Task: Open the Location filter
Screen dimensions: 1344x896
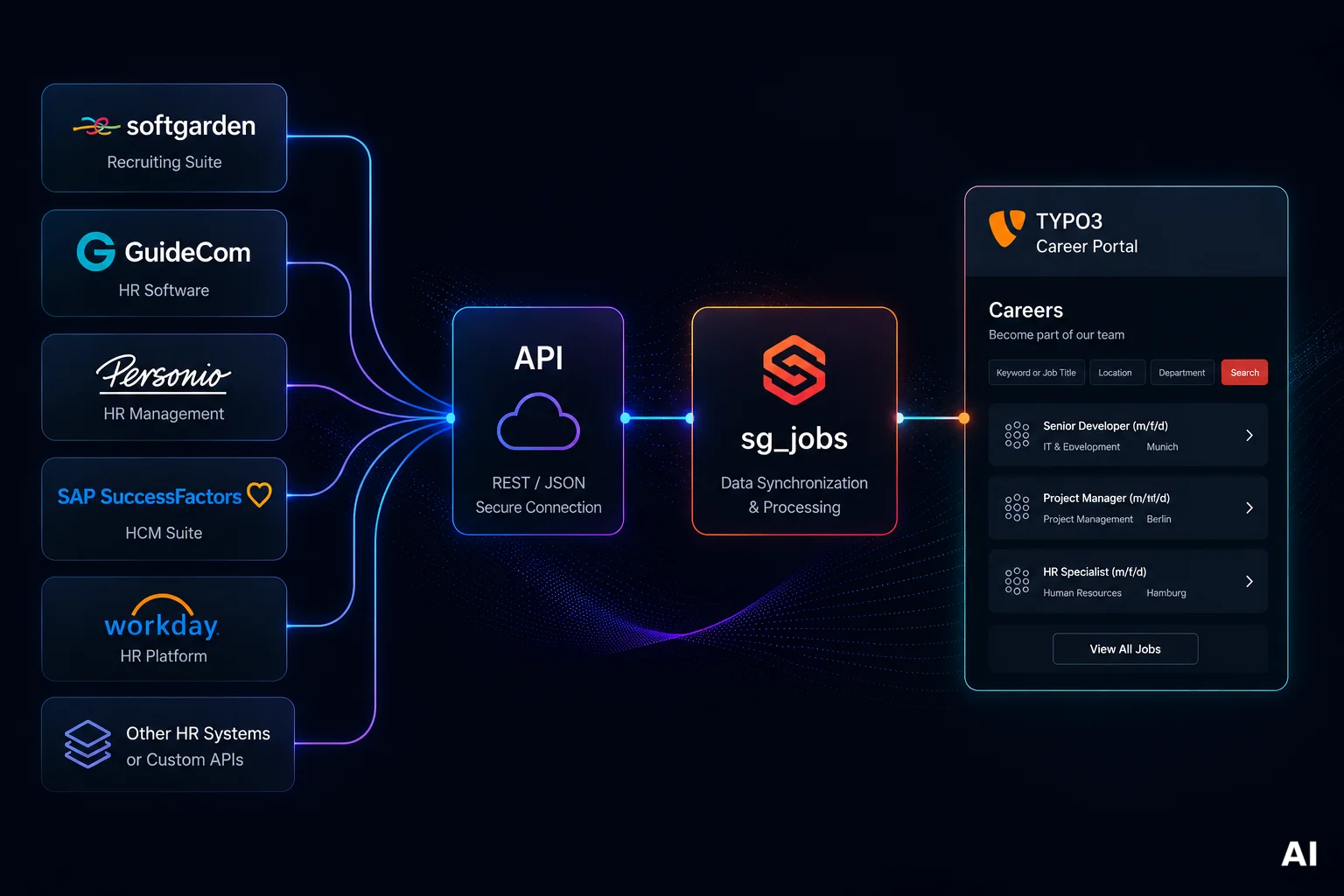Action: [x=1116, y=373]
